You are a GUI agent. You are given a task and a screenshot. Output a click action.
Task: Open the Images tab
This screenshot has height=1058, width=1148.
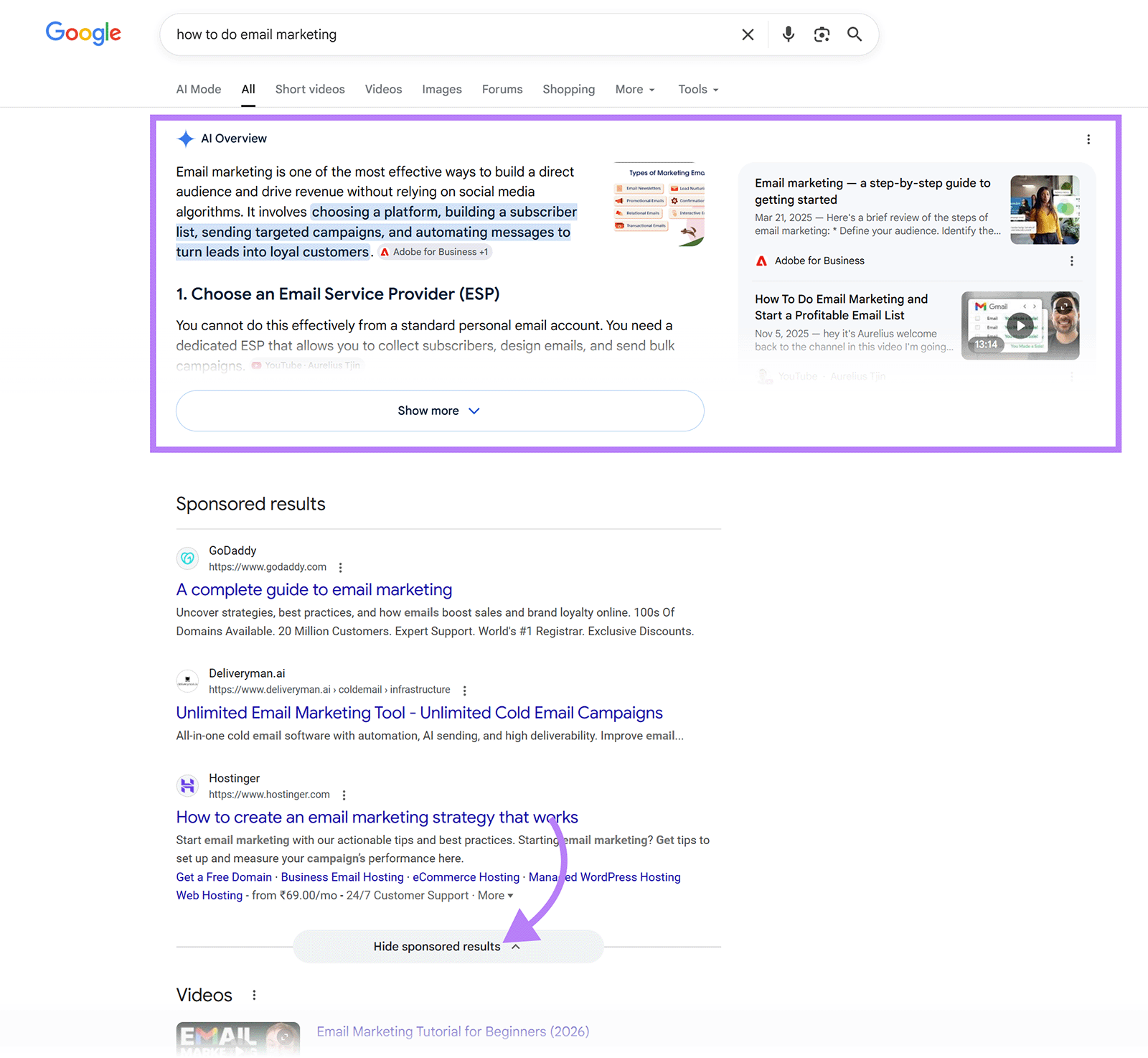coord(442,89)
